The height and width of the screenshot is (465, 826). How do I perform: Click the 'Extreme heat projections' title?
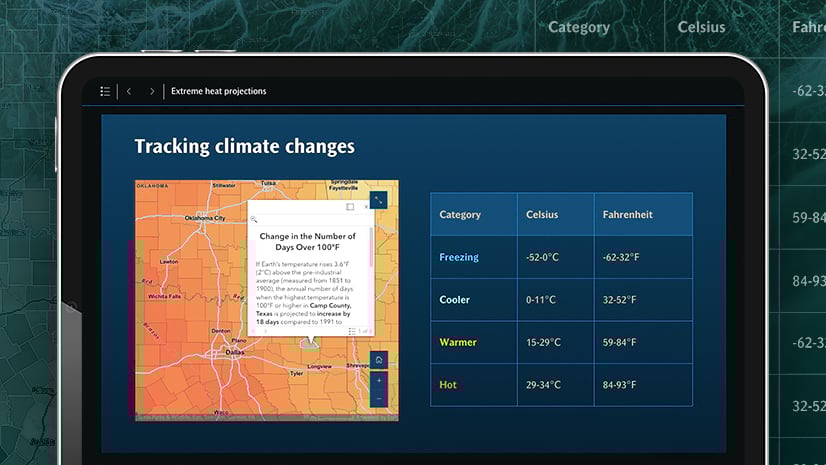(x=219, y=91)
